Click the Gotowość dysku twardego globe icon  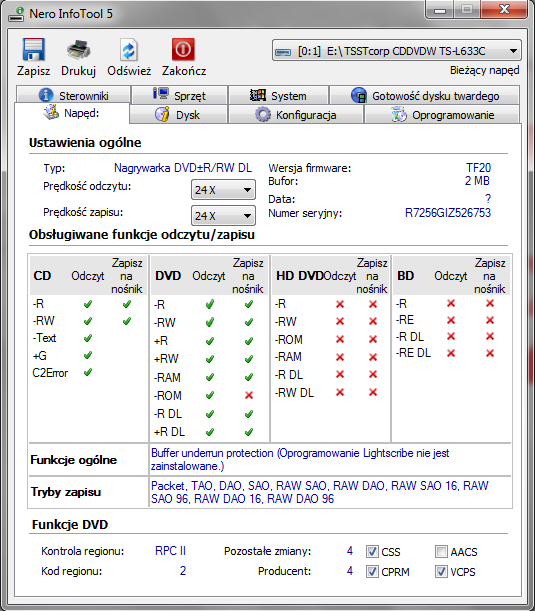coord(358,95)
